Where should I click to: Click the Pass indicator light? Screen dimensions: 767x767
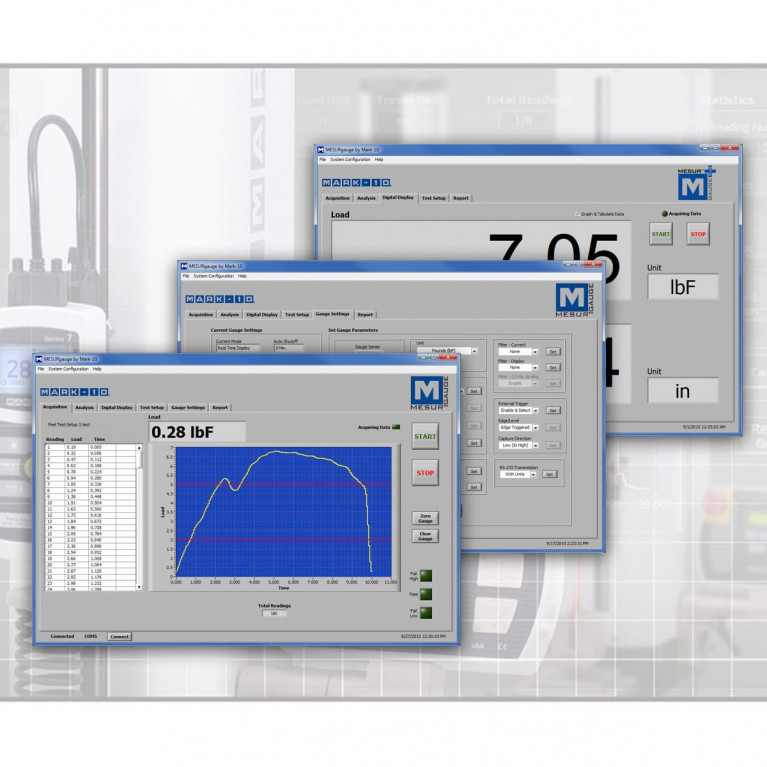tap(426, 594)
